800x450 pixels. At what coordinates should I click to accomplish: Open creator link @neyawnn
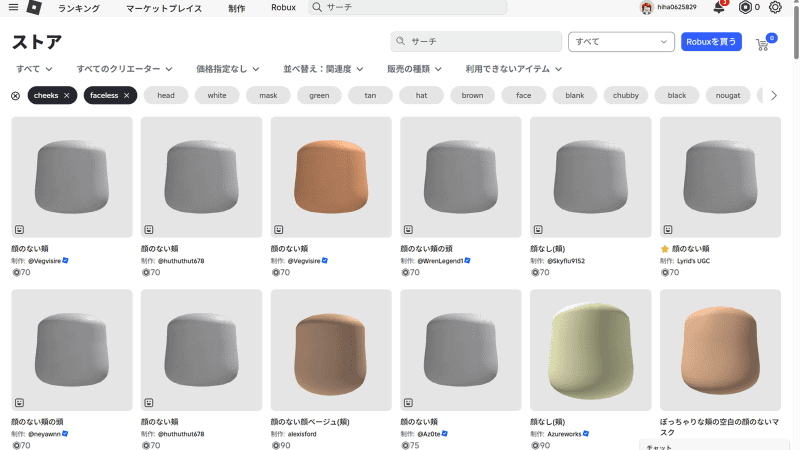[44, 434]
